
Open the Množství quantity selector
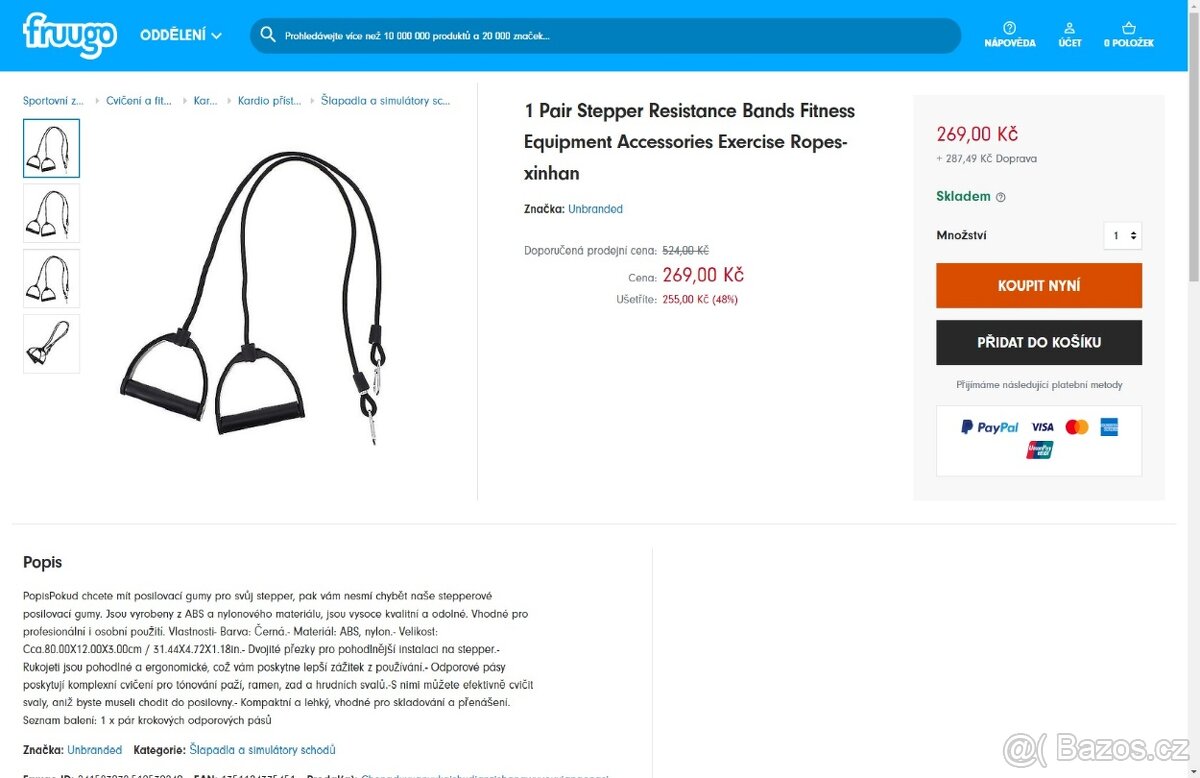point(1123,236)
